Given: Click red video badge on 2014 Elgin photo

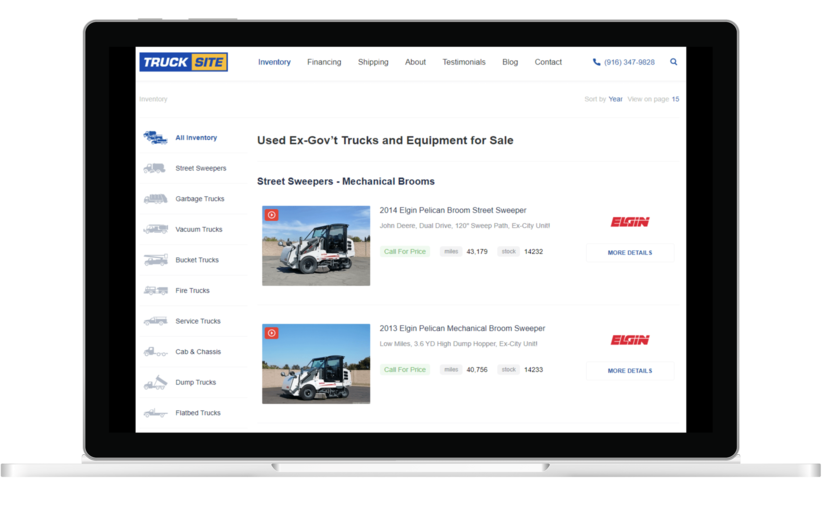Looking at the screenshot, I should 271,215.
